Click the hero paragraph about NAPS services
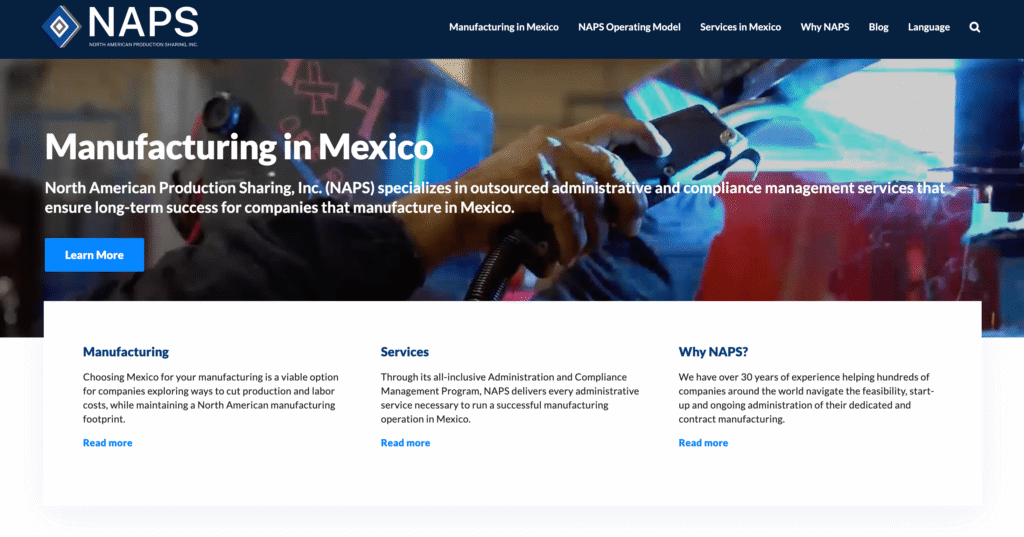This screenshot has height=537, width=1024. (495, 197)
